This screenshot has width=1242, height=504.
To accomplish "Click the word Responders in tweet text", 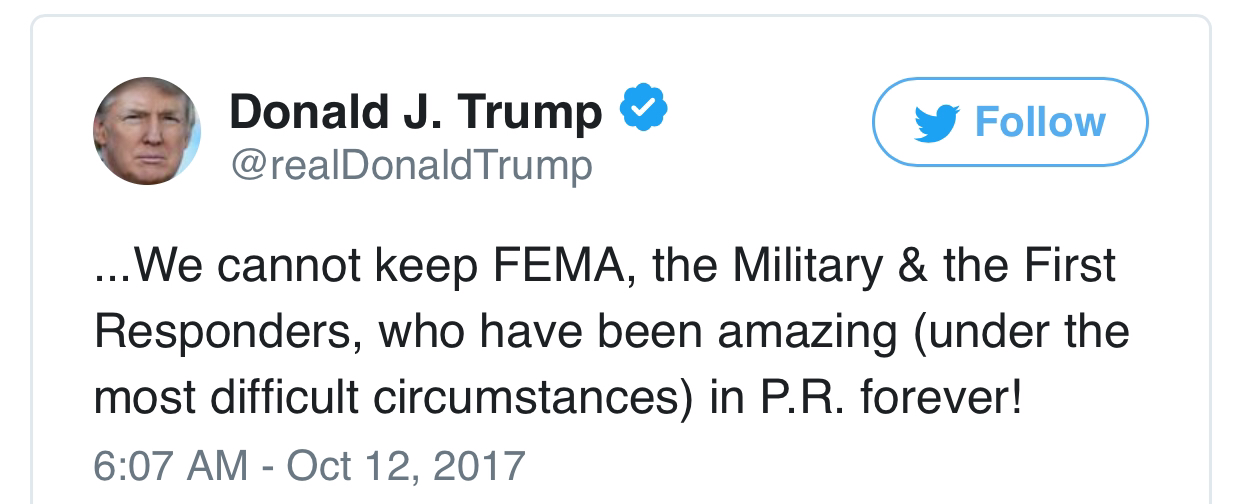I will pyautogui.click(x=223, y=334).
